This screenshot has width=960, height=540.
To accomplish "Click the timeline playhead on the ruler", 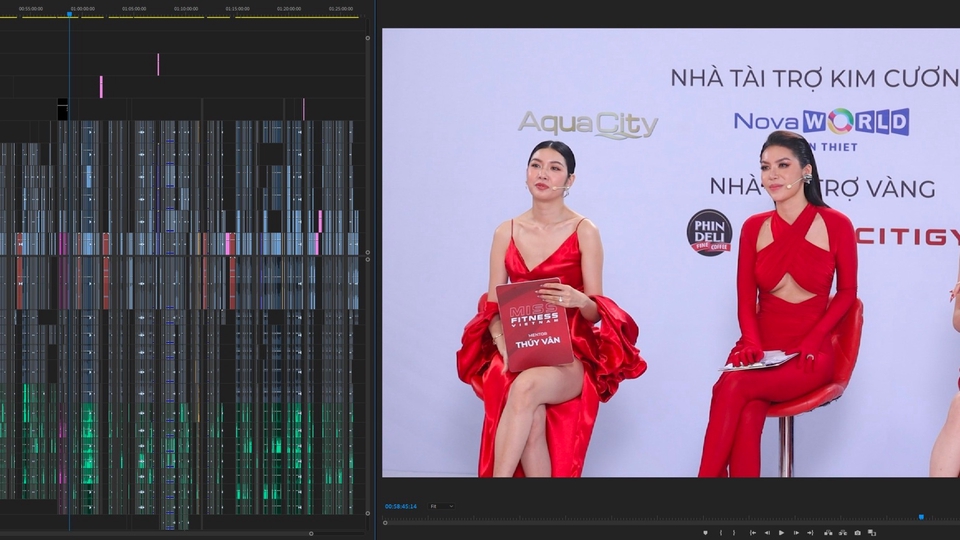I will click(x=69, y=14).
